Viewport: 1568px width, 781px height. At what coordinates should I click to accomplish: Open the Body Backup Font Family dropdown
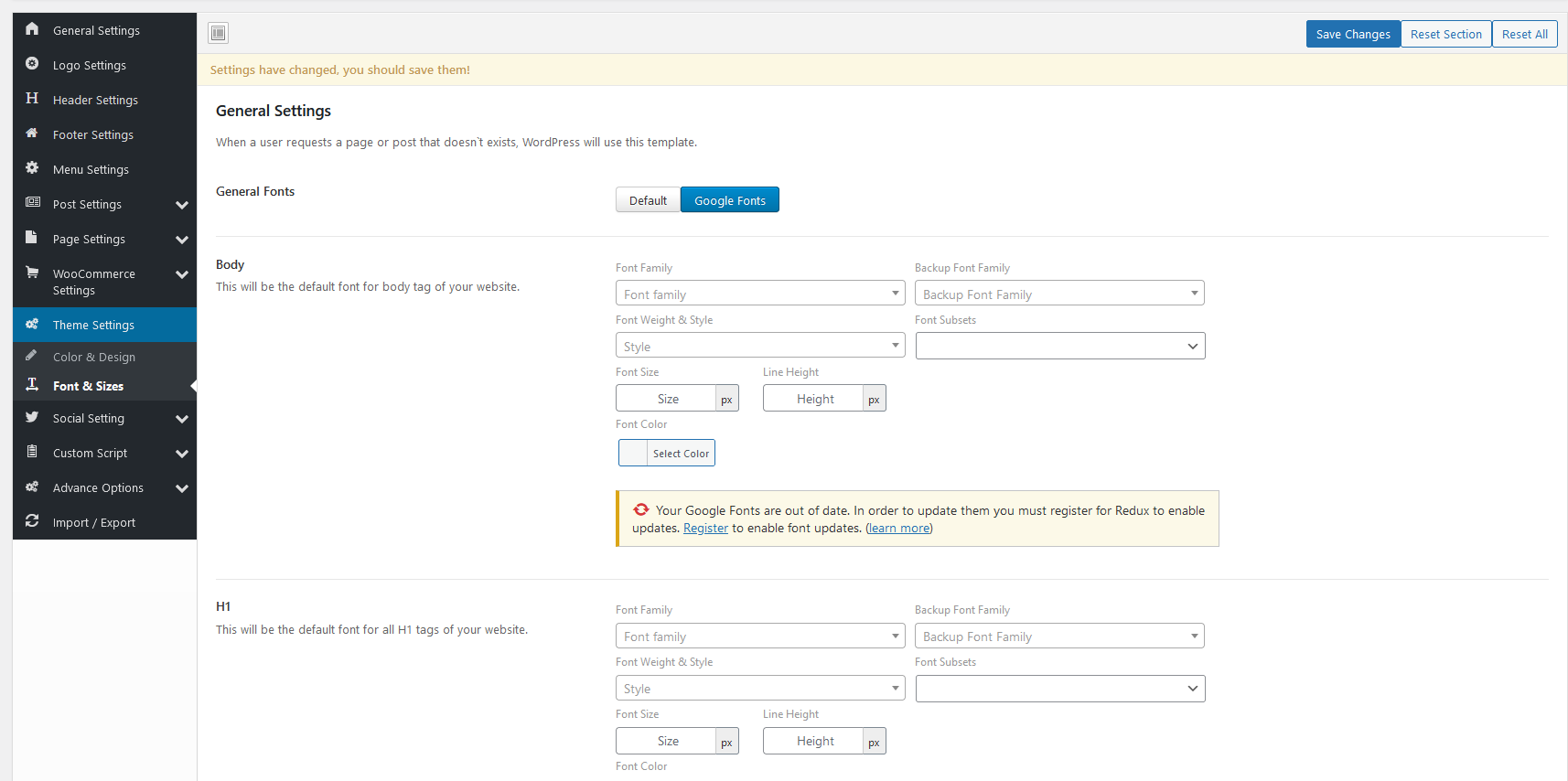click(x=1059, y=294)
